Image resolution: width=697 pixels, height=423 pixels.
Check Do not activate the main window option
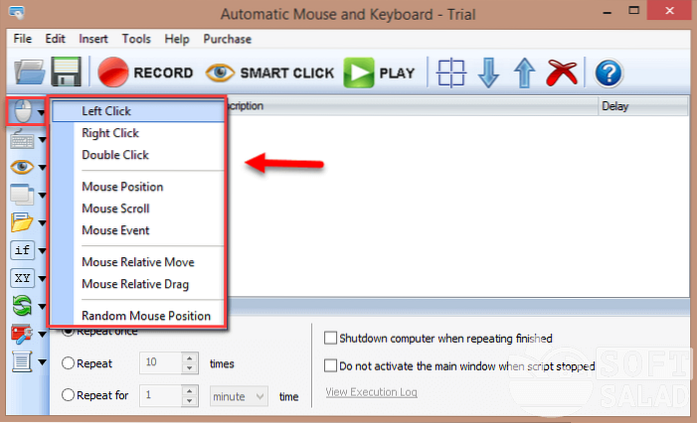click(332, 366)
